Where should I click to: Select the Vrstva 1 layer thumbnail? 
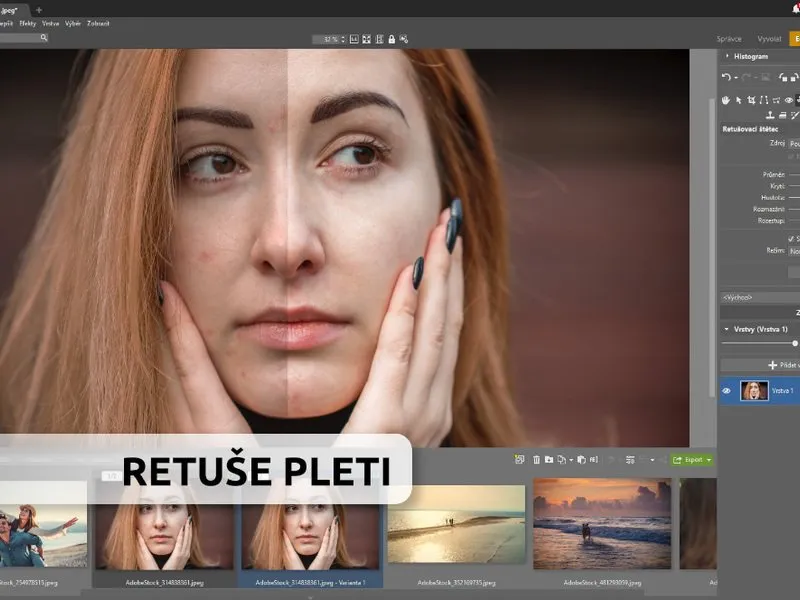coord(754,391)
